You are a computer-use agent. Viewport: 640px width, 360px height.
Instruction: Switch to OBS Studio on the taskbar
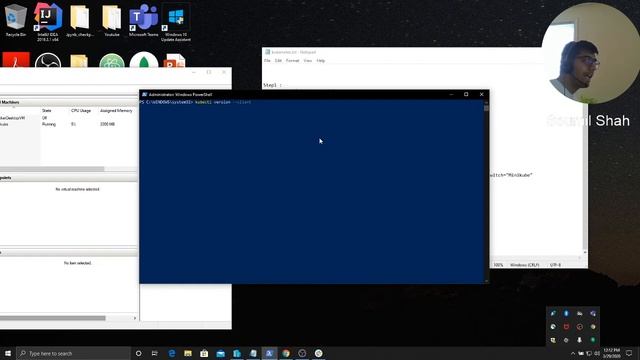[302, 353]
